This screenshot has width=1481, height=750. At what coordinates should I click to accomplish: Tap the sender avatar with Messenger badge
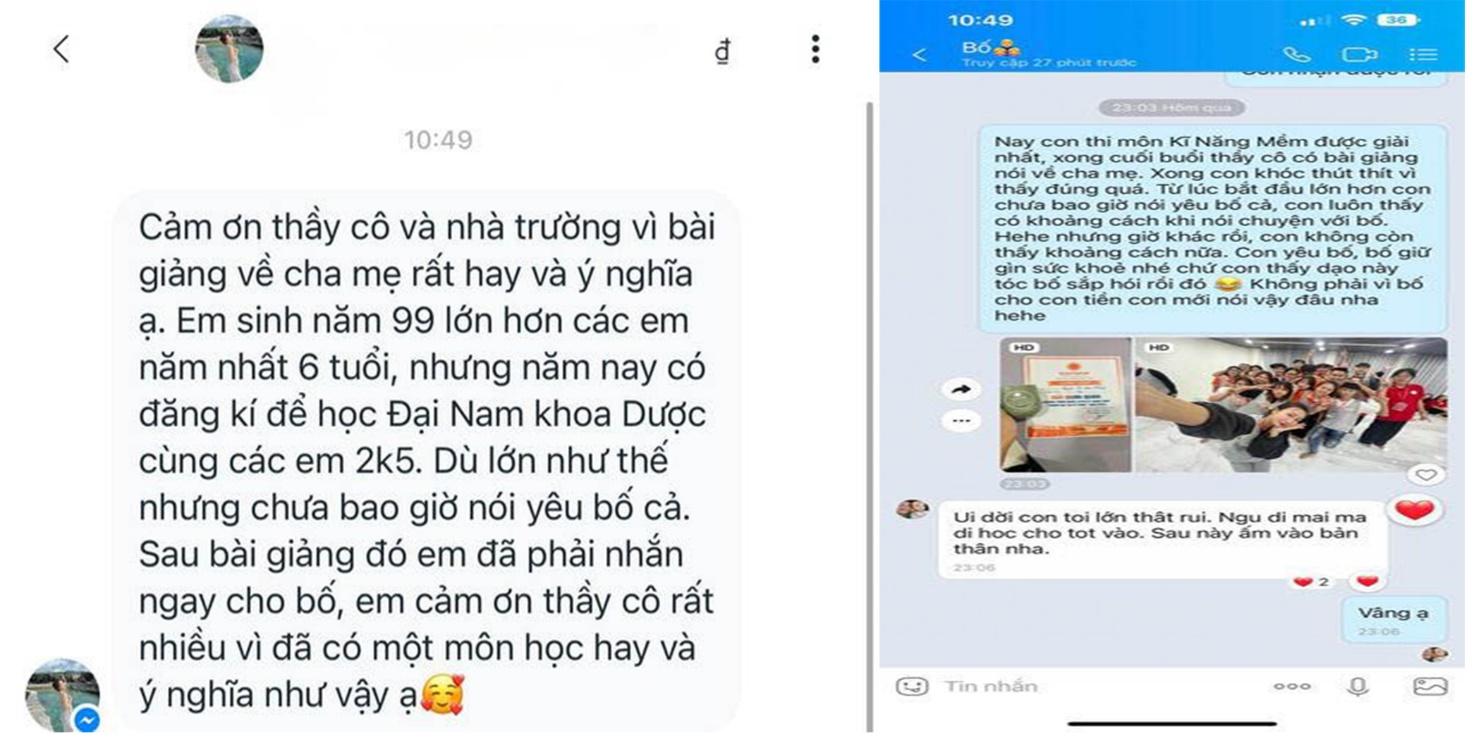click(62, 695)
